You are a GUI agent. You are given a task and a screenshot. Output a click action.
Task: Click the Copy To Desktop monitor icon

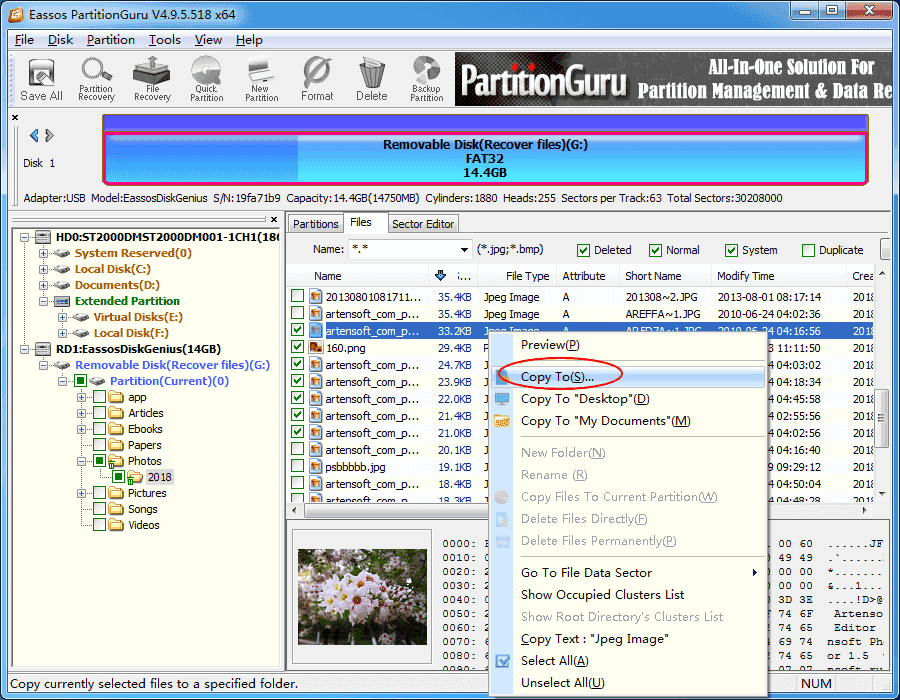502,399
